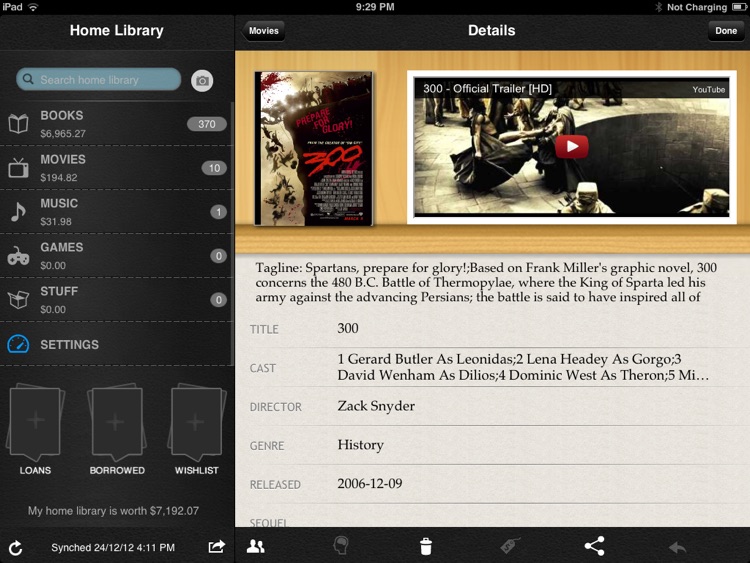Tap the Genre value History
Image resolution: width=750 pixels, height=563 pixels.
(x=361, y=445)
